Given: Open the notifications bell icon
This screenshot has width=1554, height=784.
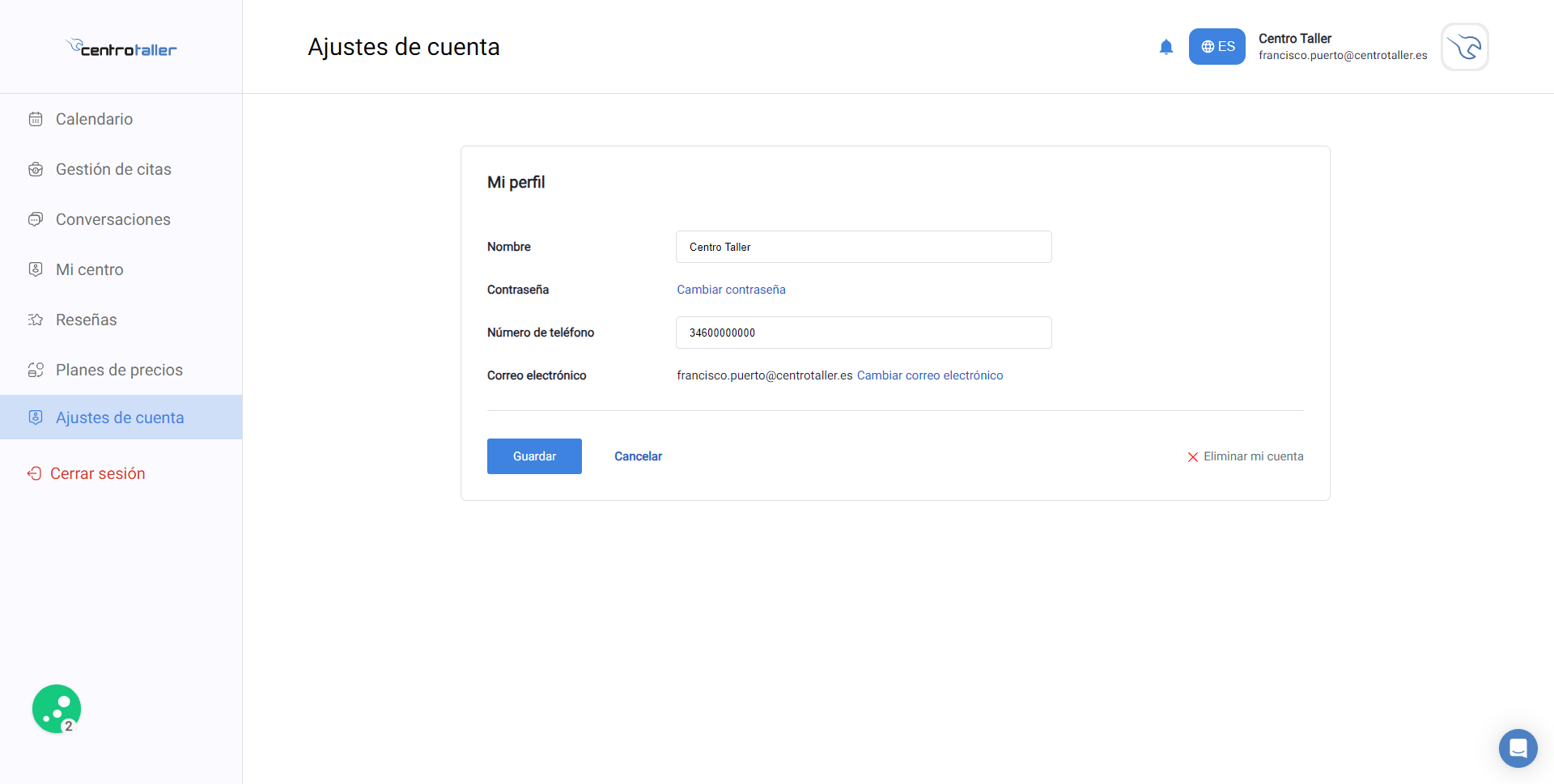Looking at the screenshot, I should (1166, 46).
